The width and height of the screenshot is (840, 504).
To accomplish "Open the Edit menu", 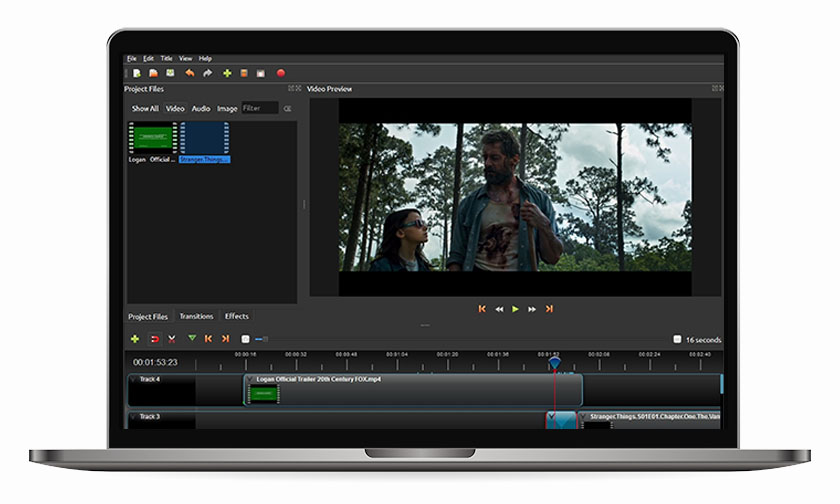I will [x=148, y=58].
